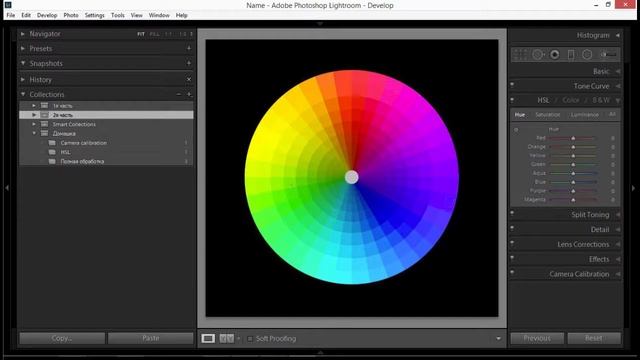Toggle the Camera Calibration panel switch
Viewport: 640px width, 360px height.
coord(512,272)
